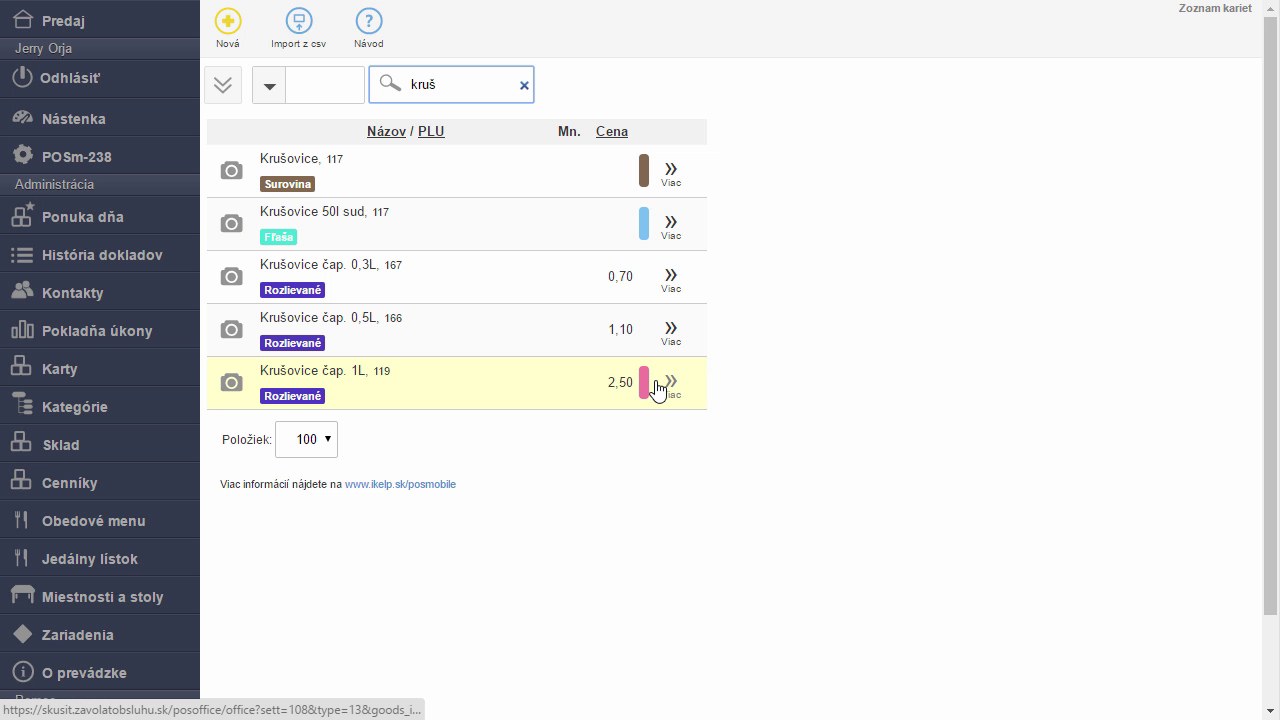Image resolution: width=1280 pixels, height=720 pixels.
Task: Open the www.ikelp.sk/posmobile link
Action: point(400,484)
